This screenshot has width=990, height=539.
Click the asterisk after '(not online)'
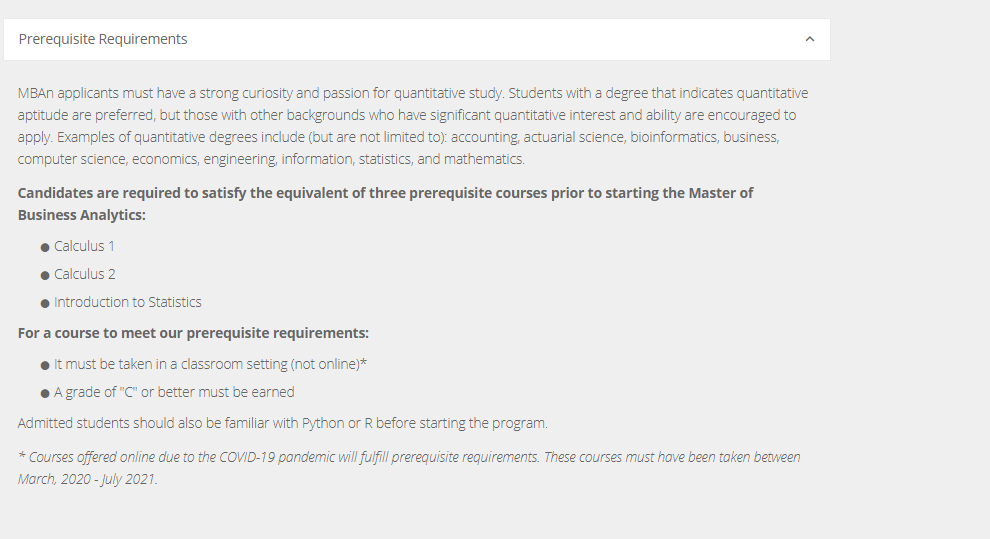pyautogui.click(x=364, y=362)
